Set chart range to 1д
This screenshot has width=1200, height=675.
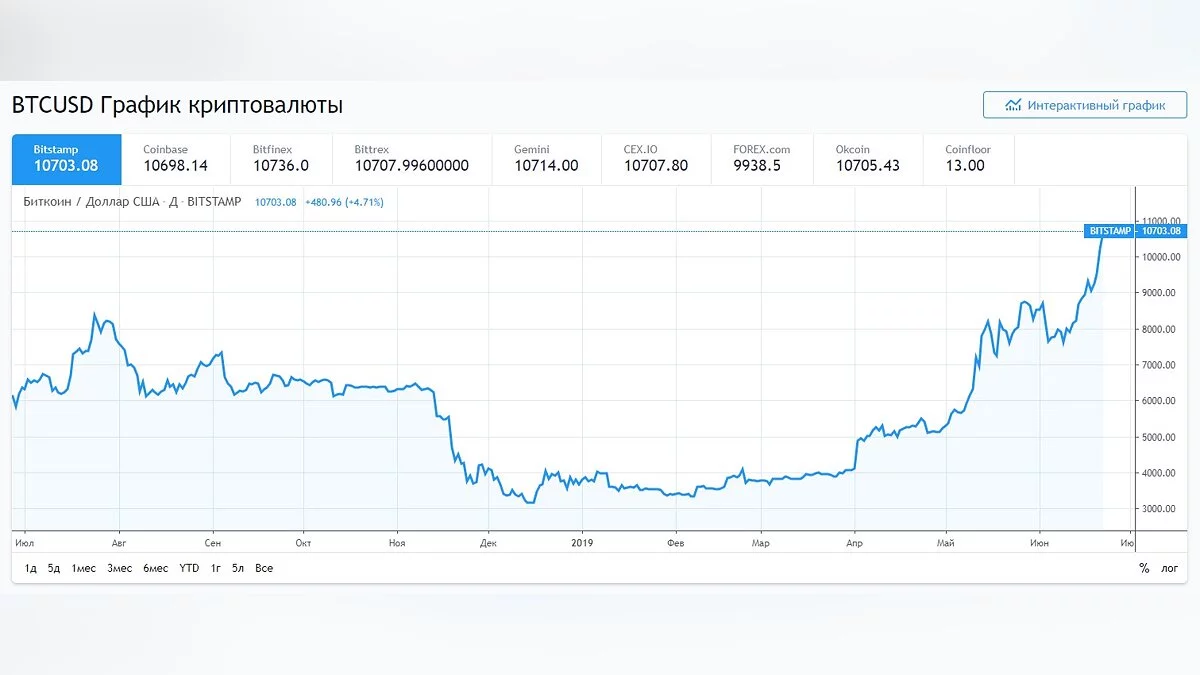(31, 568)
